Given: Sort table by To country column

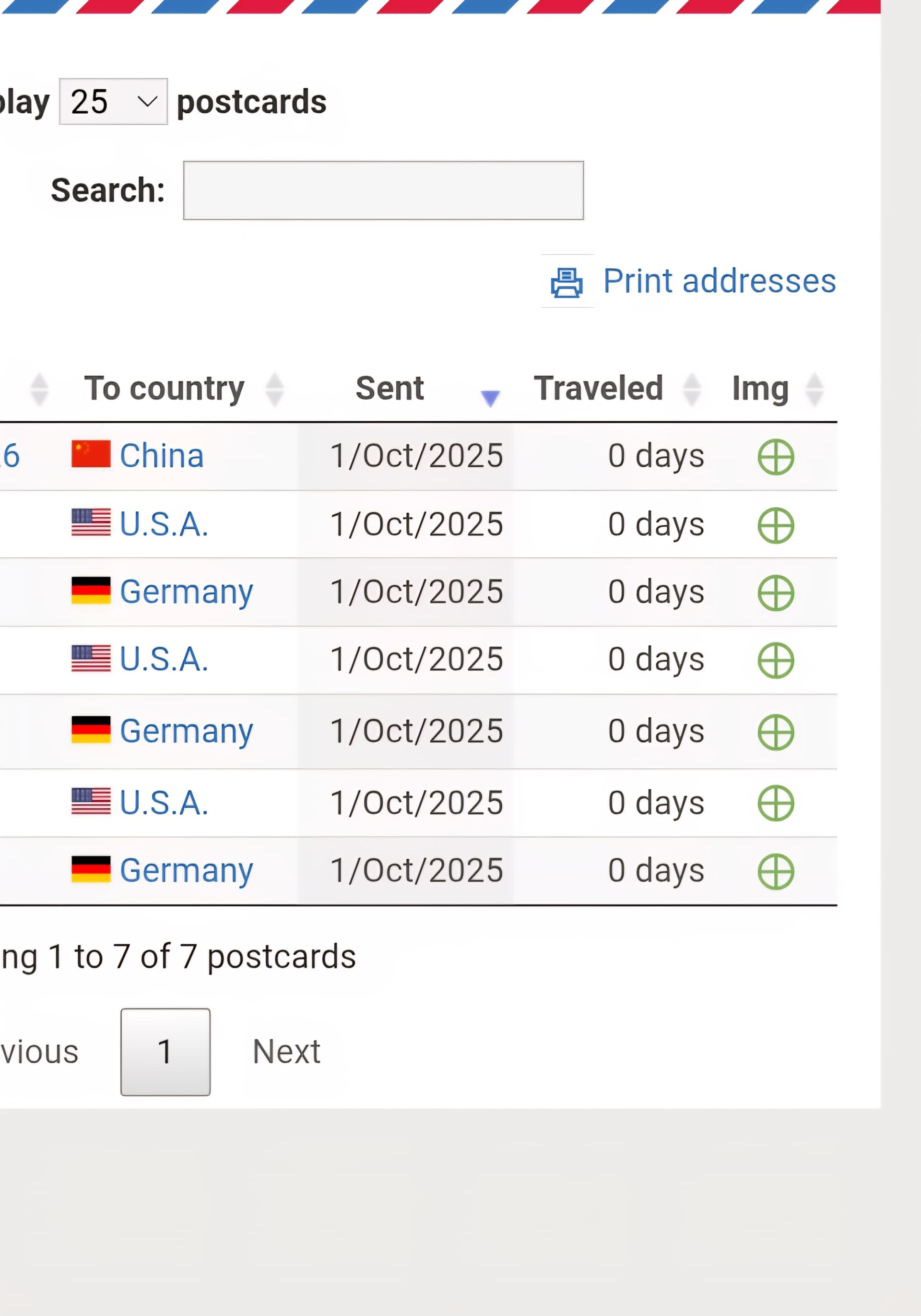Looking at the screenshot, I should tap(165, 389).
